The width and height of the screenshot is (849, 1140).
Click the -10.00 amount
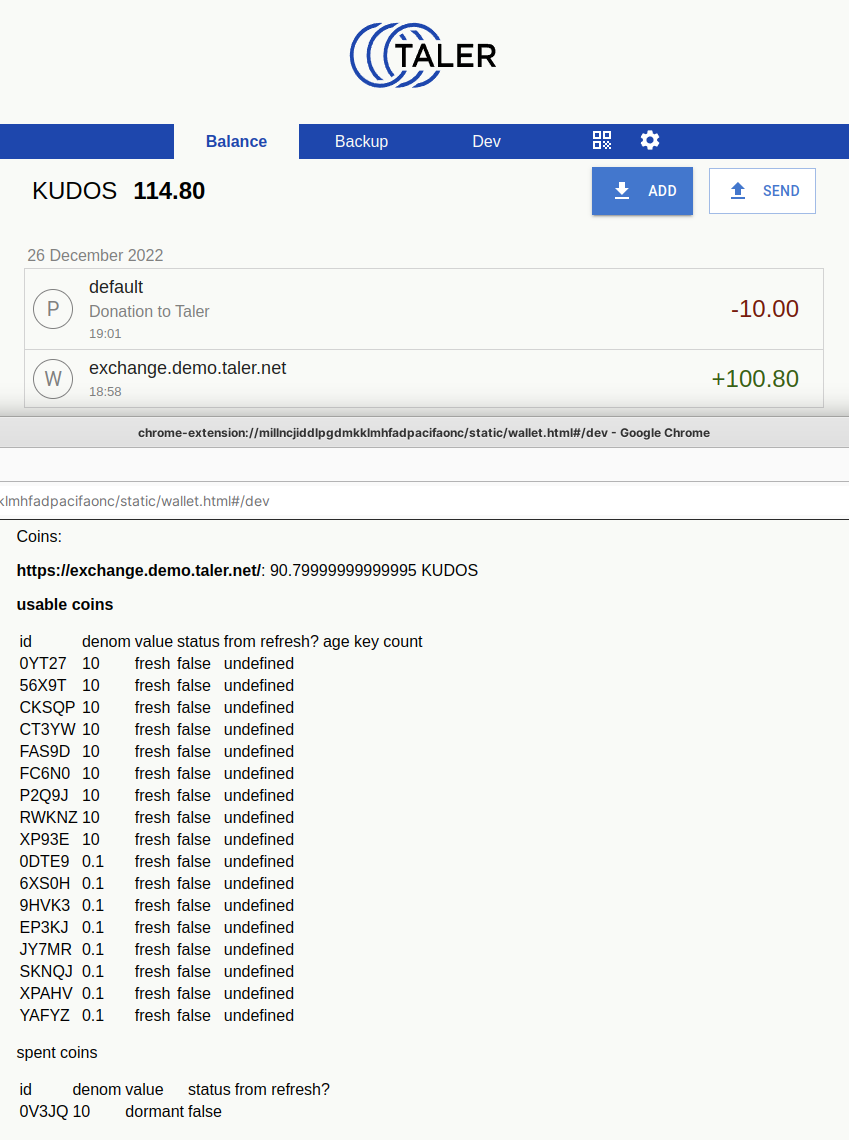pos(765,309)
